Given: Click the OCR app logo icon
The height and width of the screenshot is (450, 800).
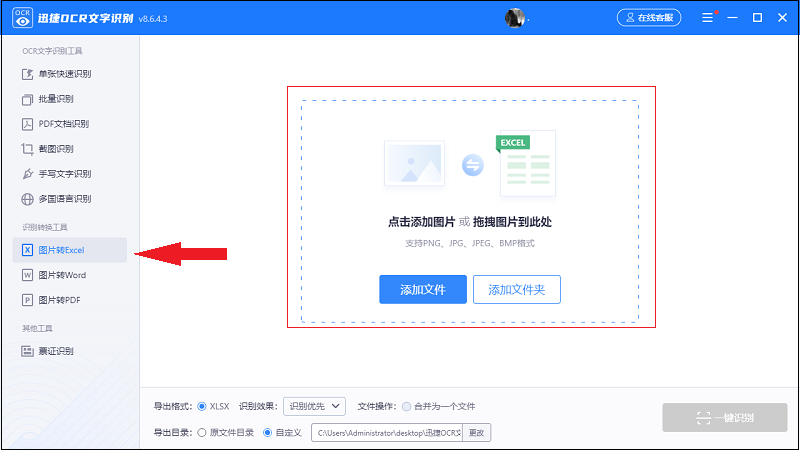Looking at the screenshot, I should (x=22, y=18).
